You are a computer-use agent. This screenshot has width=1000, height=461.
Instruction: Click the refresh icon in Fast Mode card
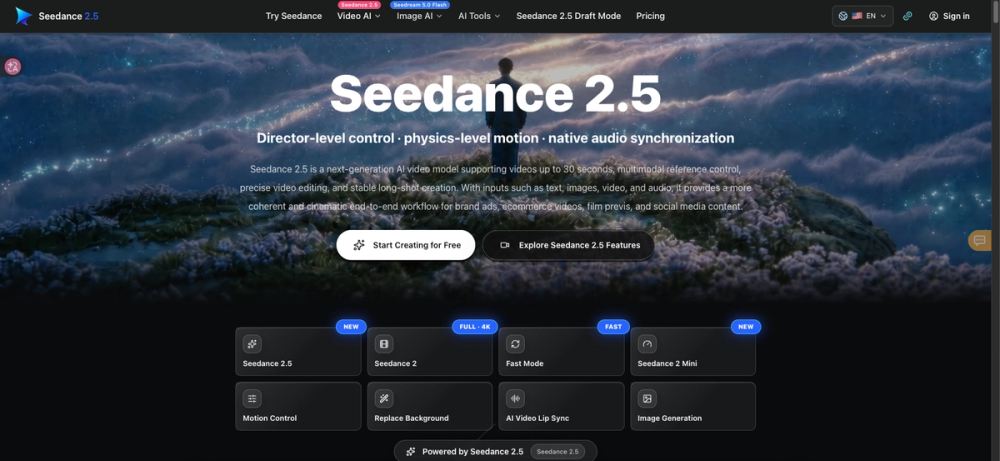[x=515, y=344]
